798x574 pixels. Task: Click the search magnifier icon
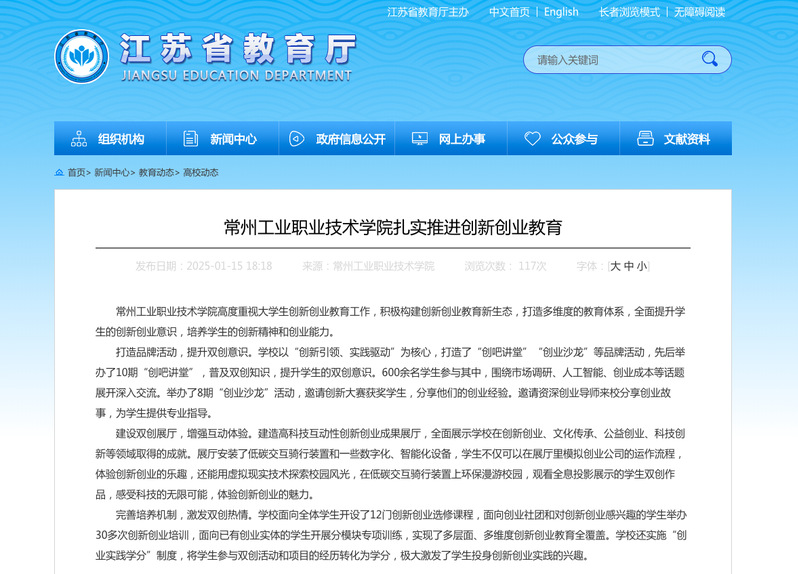click(709, 60)
